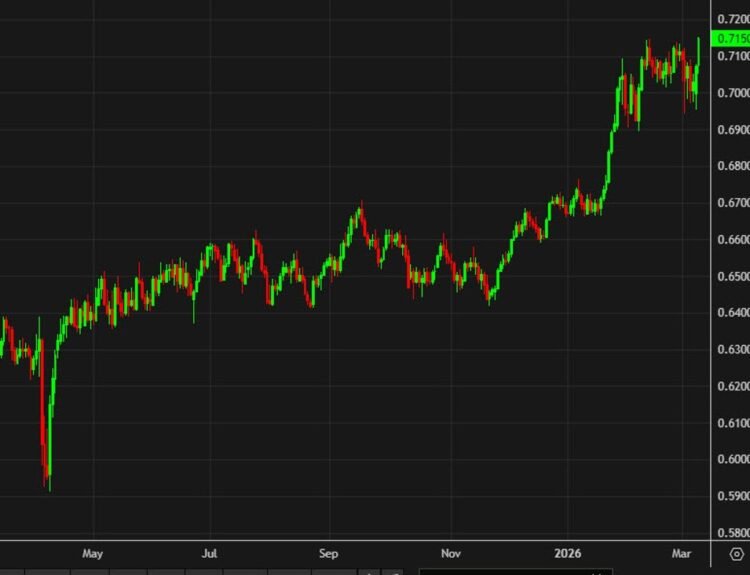Click the 0.6900 price axis label

733,130
